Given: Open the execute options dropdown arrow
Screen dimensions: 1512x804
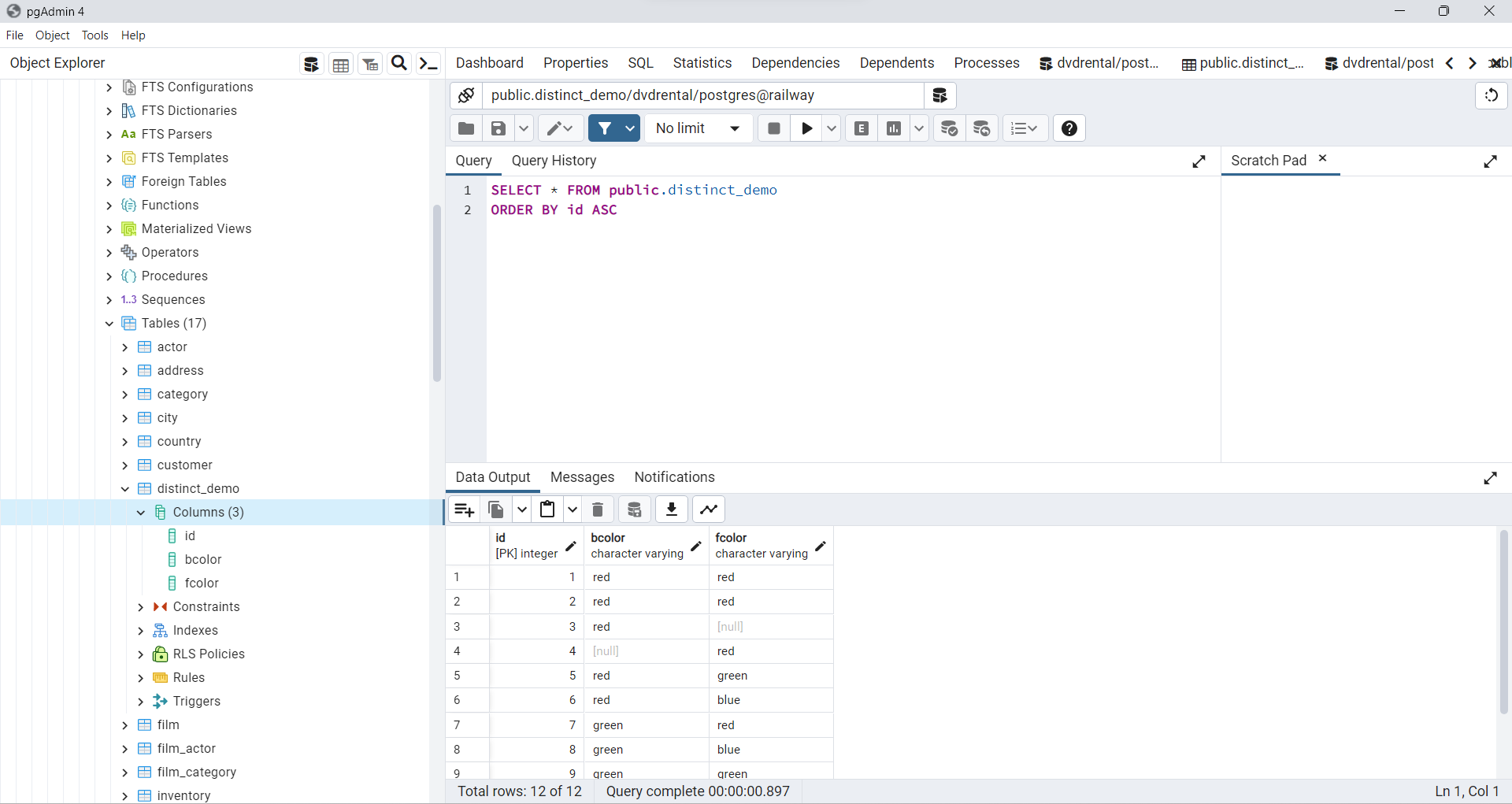Looking at the screenshot, I should coord(832,128).
